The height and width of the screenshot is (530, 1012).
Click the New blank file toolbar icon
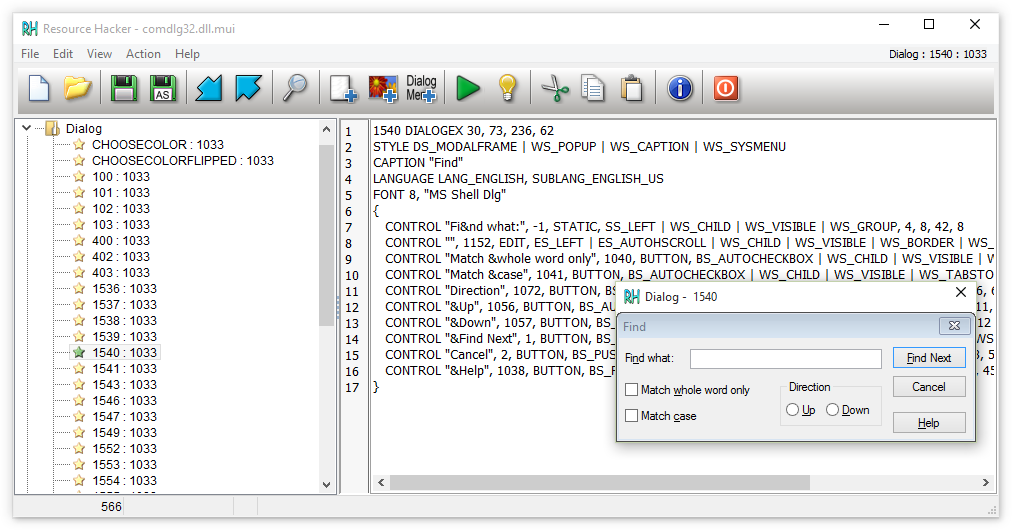tap(39, 88)
